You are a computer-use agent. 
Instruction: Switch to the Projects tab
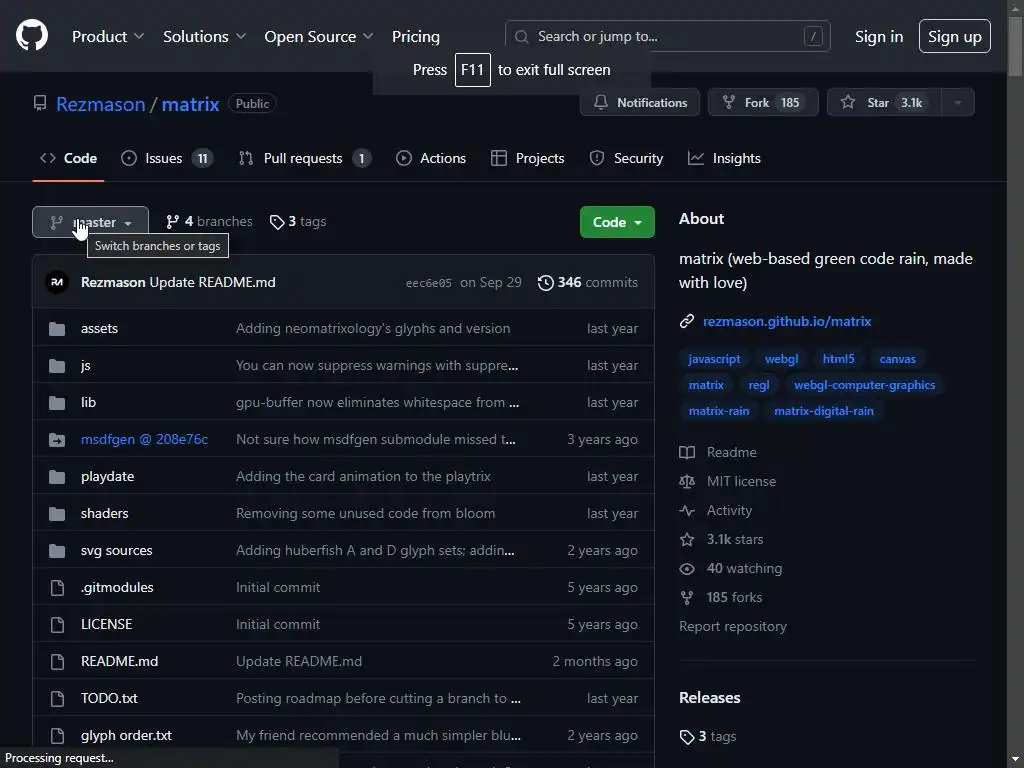[x=528, y=158]
